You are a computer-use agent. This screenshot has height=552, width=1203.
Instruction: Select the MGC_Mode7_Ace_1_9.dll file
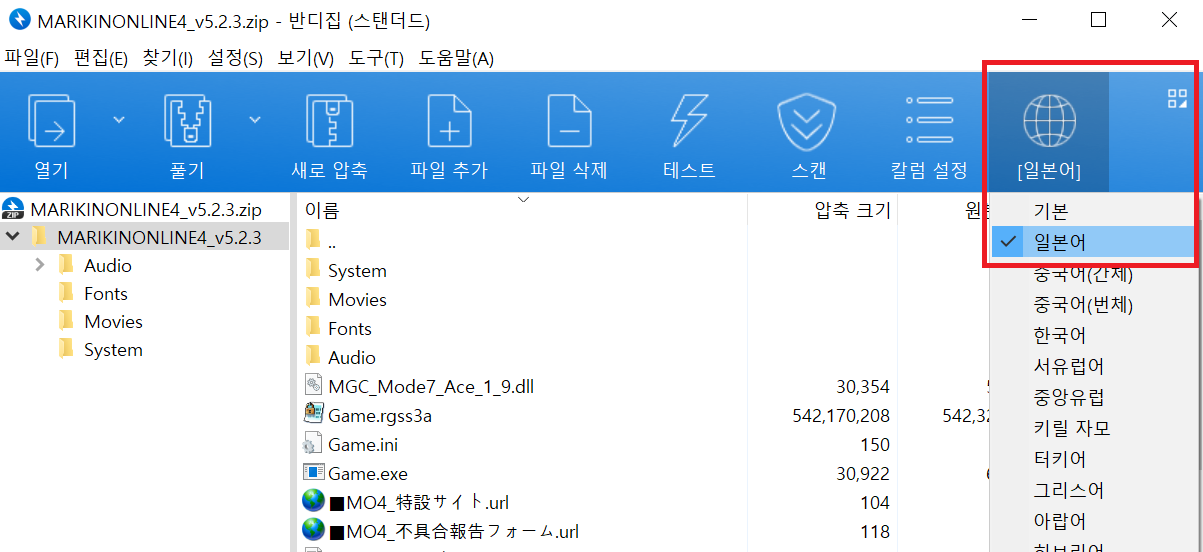tap(431, 387)
